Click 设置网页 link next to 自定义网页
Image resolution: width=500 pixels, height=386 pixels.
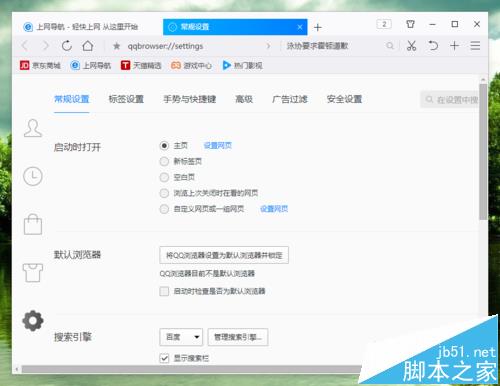[x=274, y=209]
